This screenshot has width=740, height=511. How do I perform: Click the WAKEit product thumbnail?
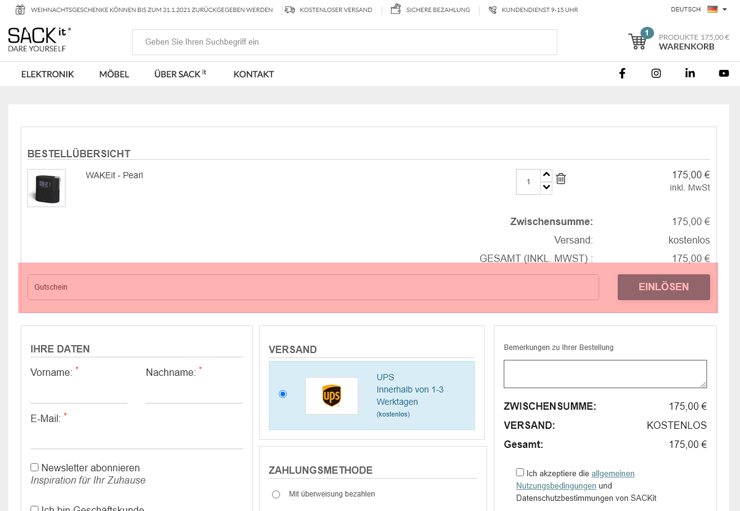coord(46,188)
